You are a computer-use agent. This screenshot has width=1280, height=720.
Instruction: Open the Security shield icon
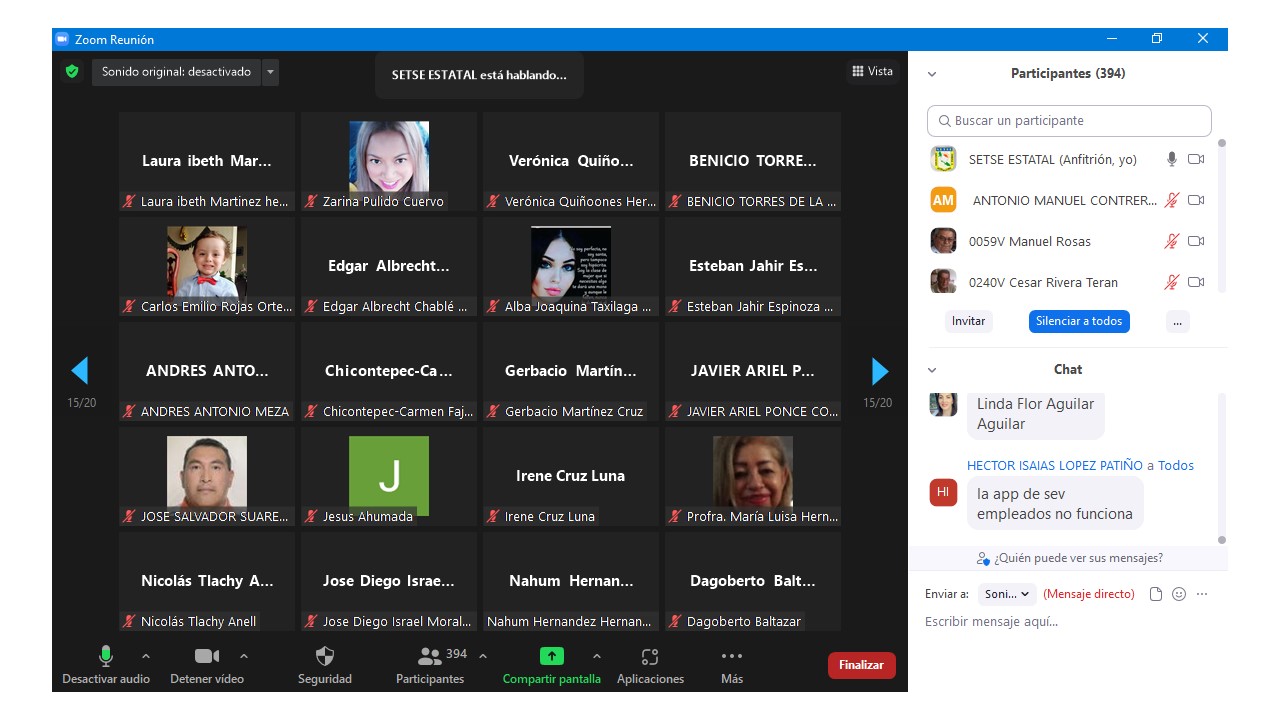click(325, 657)
